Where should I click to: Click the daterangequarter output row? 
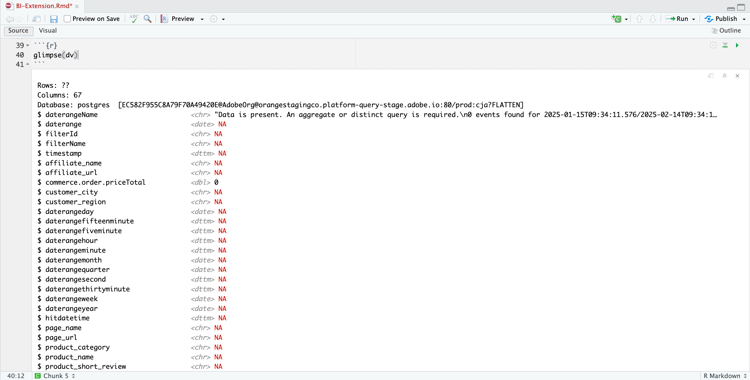coord(132,269)
